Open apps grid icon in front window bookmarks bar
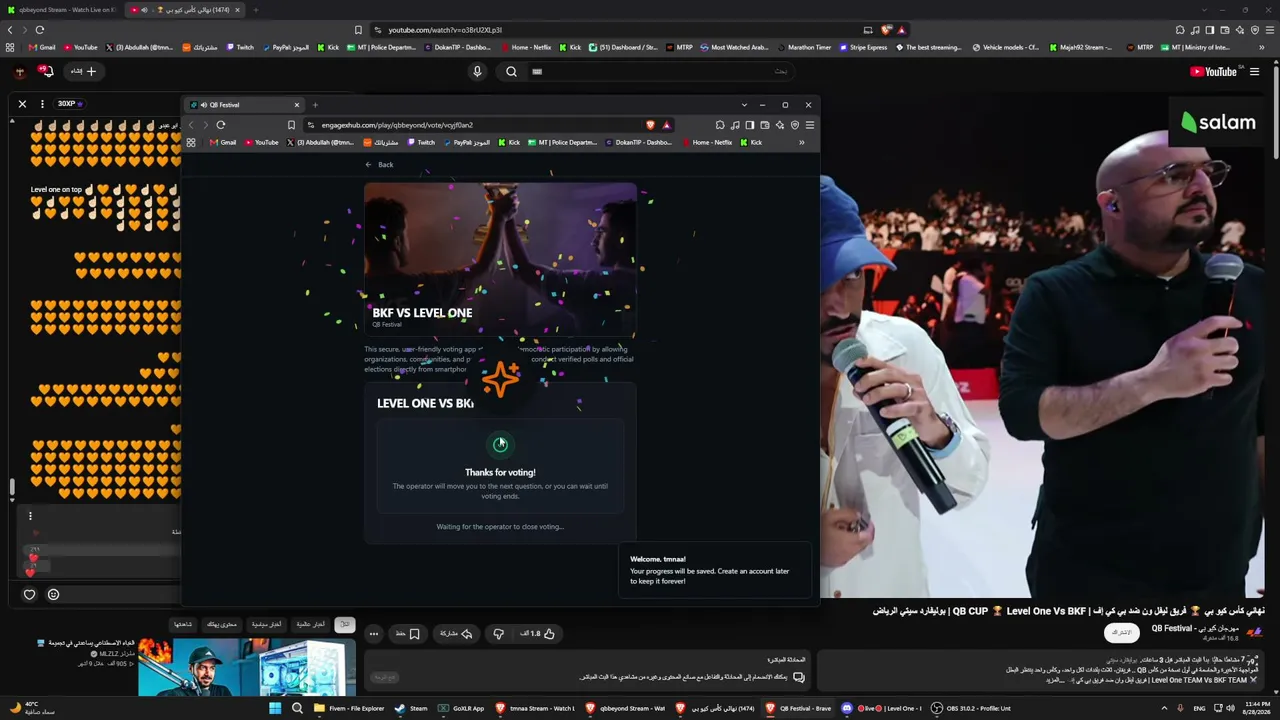Image resolution: width=1280 pixels, height=720 pixels. tap(191, 142)
